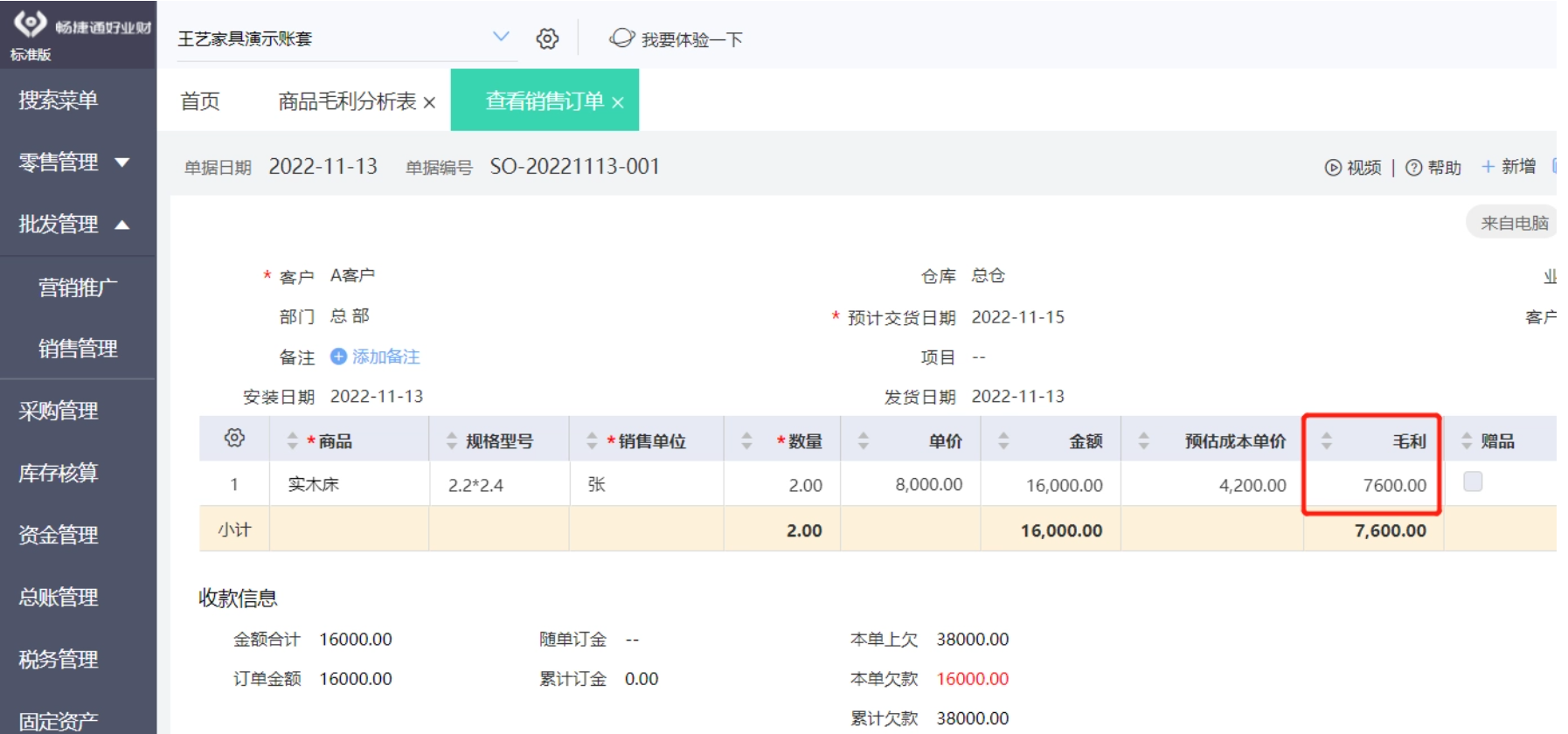Switch to the 首页 tab
The width and height of the screenshot is (1568, 734).
(200, 101)
